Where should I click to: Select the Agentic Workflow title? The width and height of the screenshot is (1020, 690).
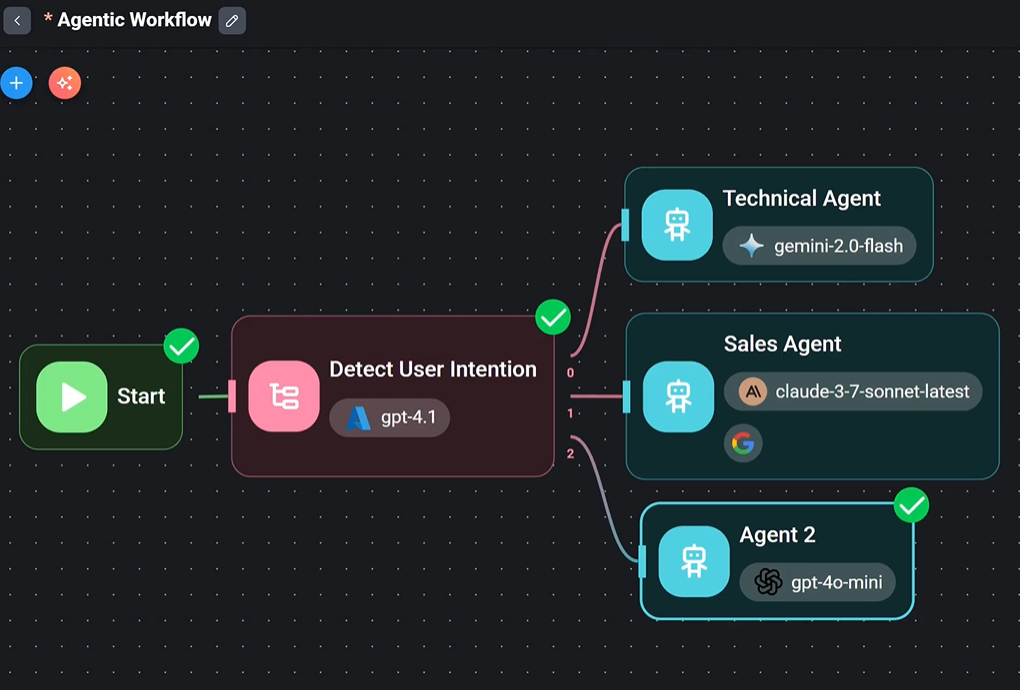click(x=135, y=20)
